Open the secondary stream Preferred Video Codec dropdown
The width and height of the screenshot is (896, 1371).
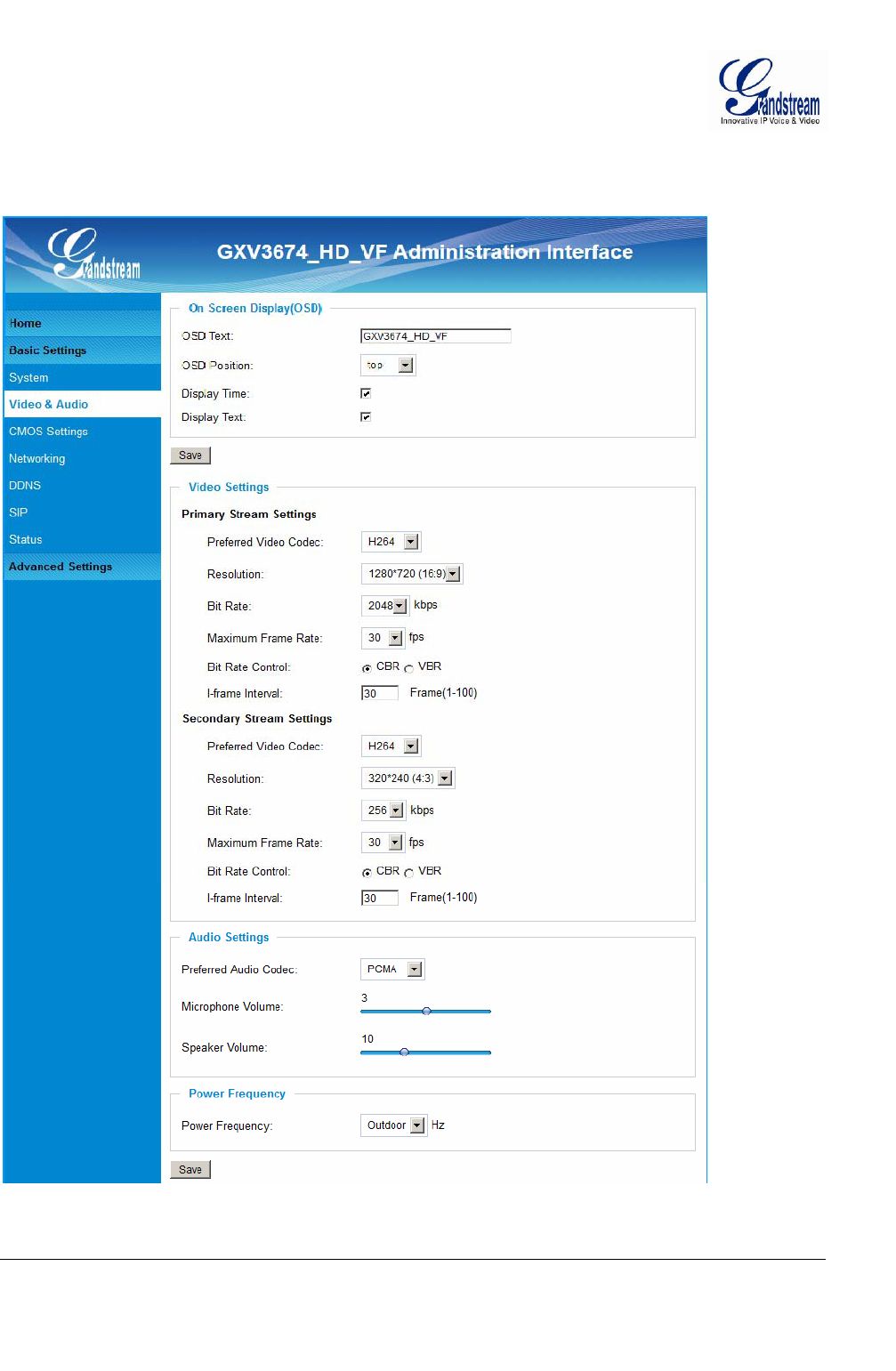tap(391, 746)
